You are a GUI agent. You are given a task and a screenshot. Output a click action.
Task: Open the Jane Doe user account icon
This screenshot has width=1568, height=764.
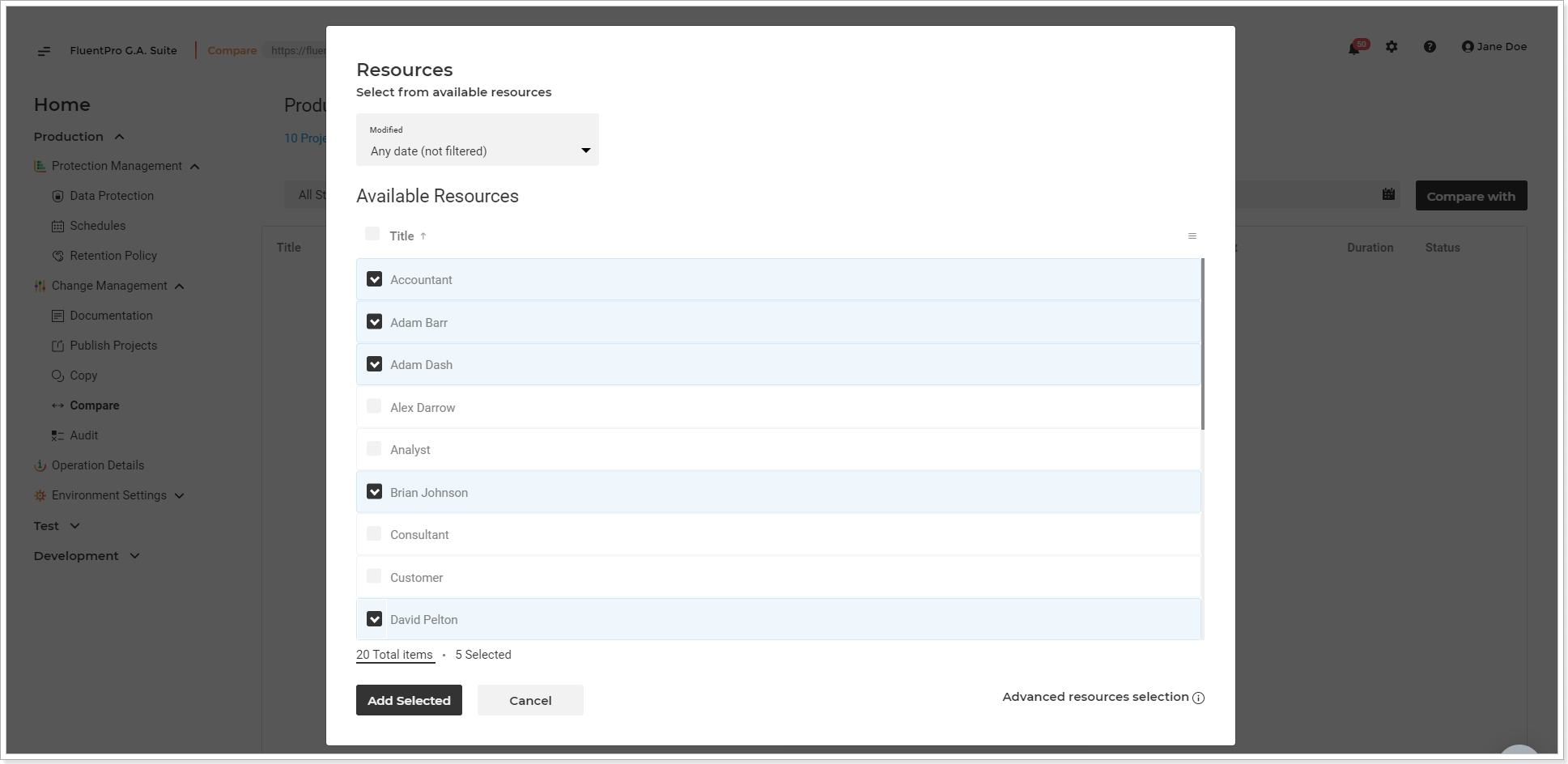click(1468, 47)
